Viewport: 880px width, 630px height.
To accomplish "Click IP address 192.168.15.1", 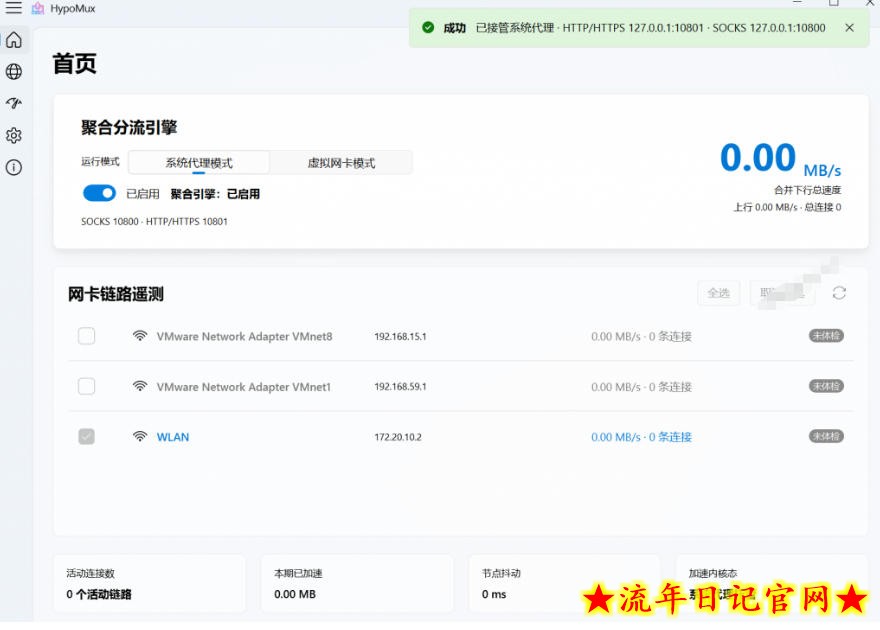I will (x=400, y=337).
